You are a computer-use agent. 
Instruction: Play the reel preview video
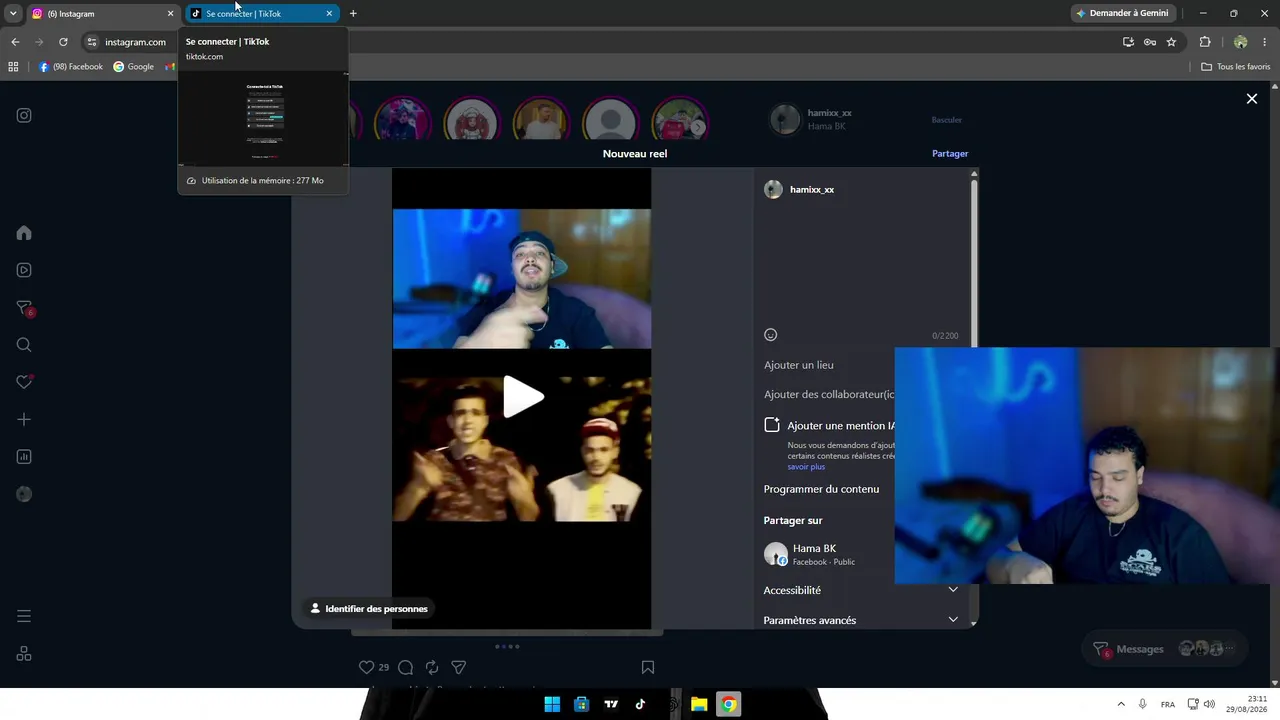coord(522,397)
